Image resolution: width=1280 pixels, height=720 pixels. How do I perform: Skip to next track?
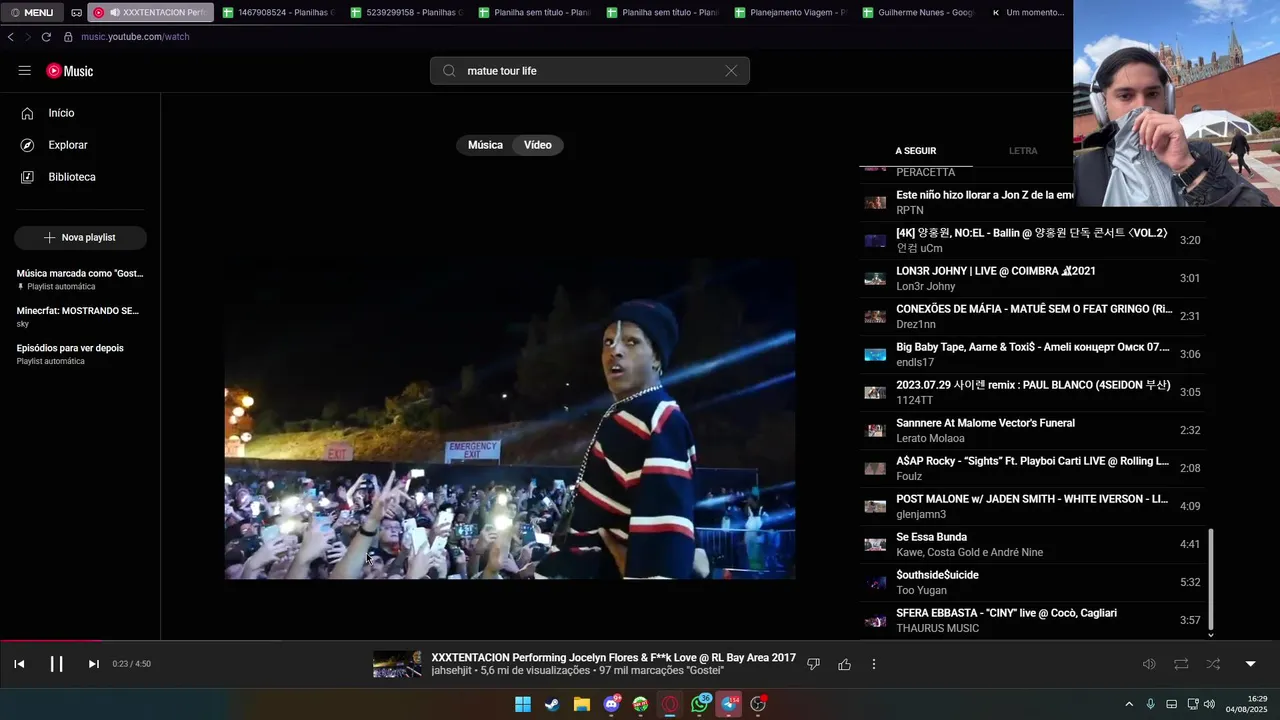(93, 664)
